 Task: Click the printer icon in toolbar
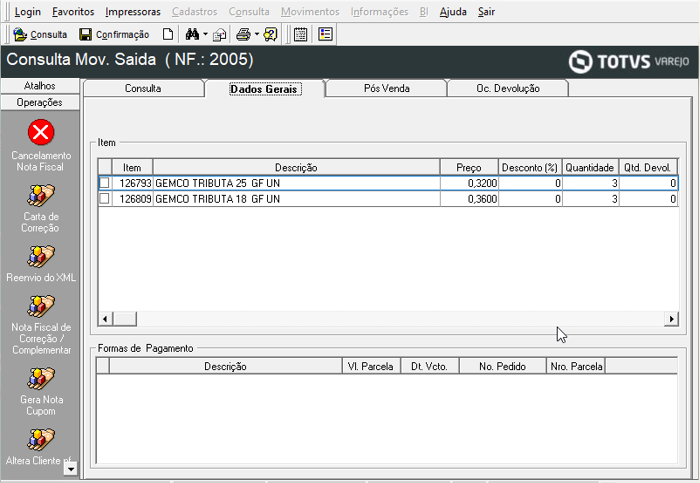243,34
